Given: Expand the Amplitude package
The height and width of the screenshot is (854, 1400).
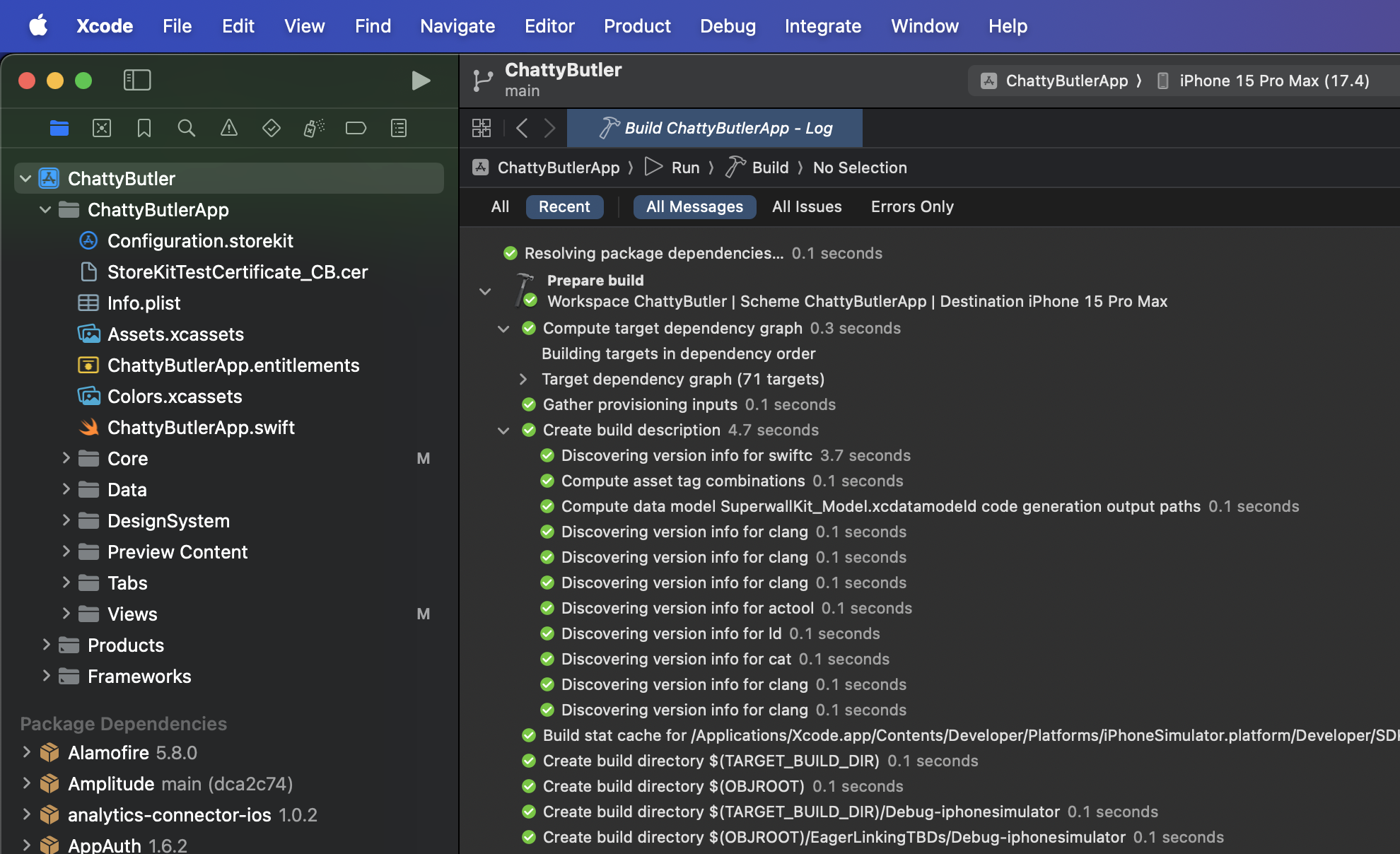Looking at the screenshot, I should pyautogui.click(x=25, y=783).
